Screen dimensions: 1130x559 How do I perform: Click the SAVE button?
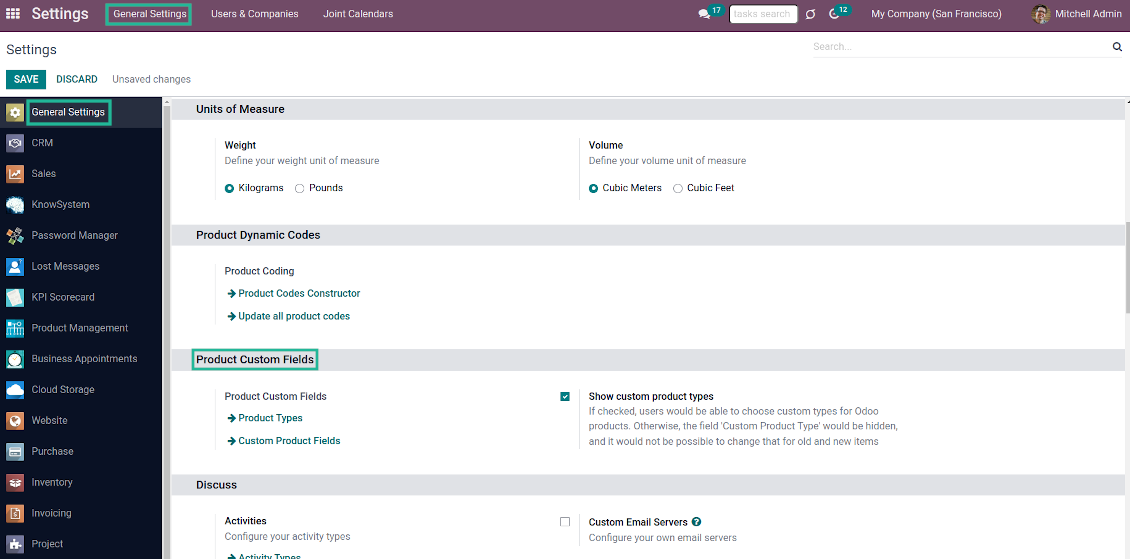pos(26,79)
